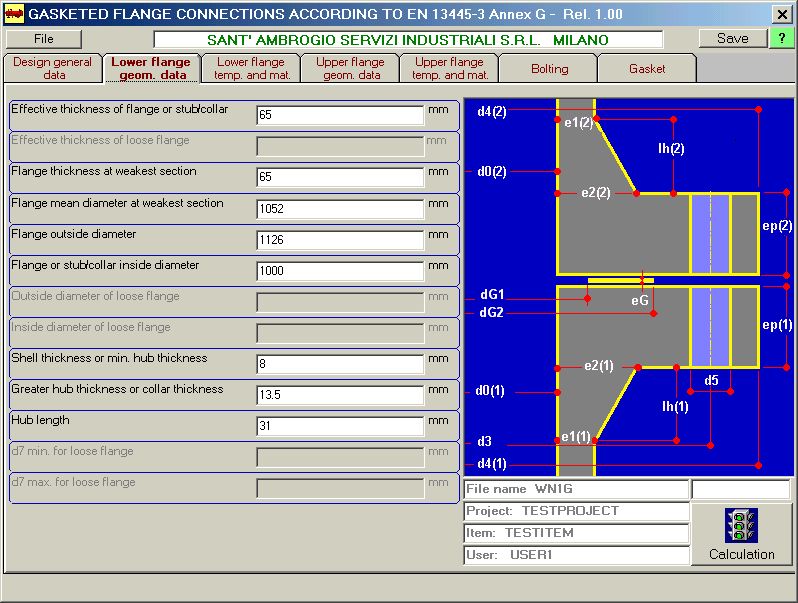
Task: Click disabled d7 min. for loose flange field
Action: tap(340, 457)
